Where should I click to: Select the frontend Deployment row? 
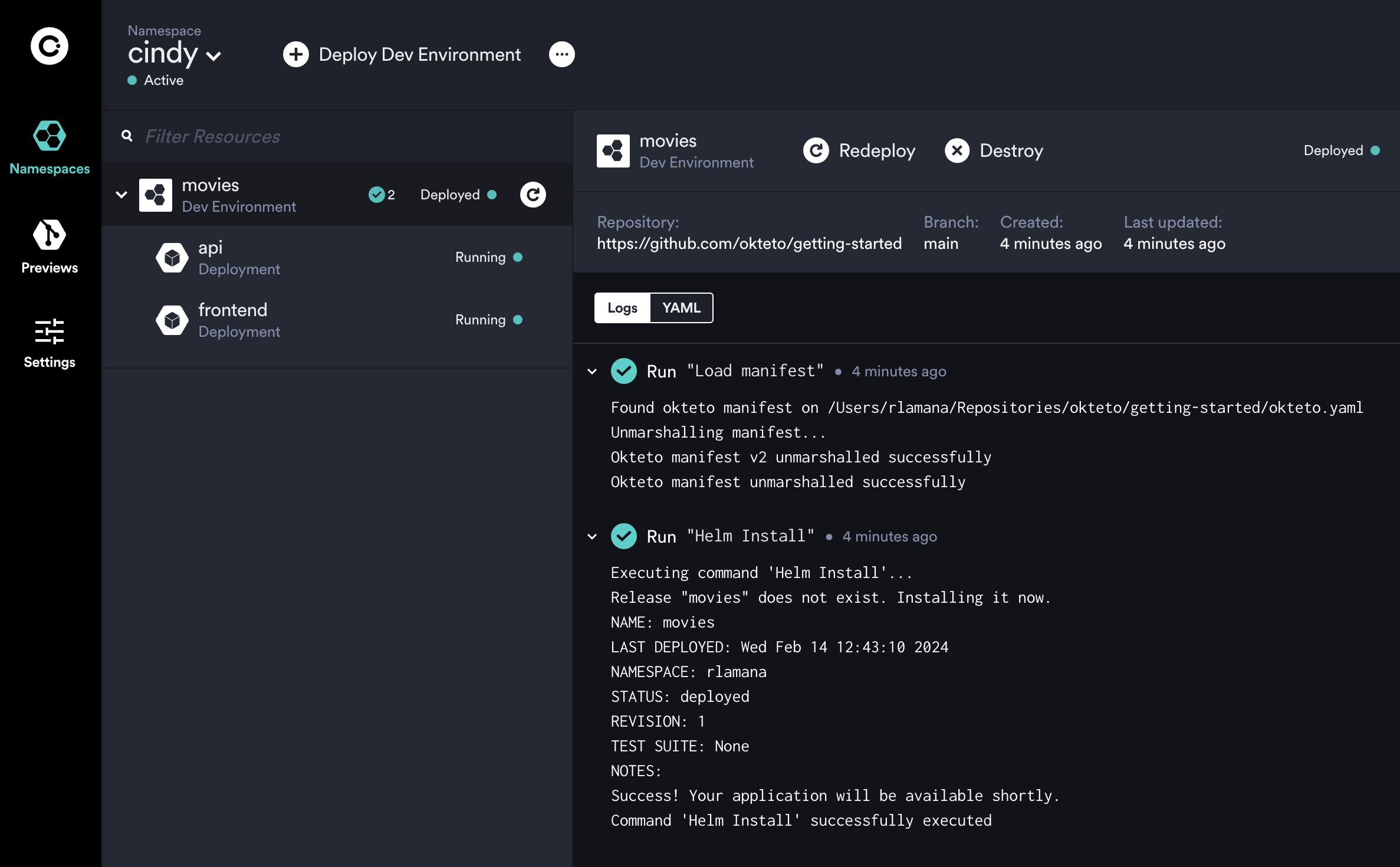[337, 320]
